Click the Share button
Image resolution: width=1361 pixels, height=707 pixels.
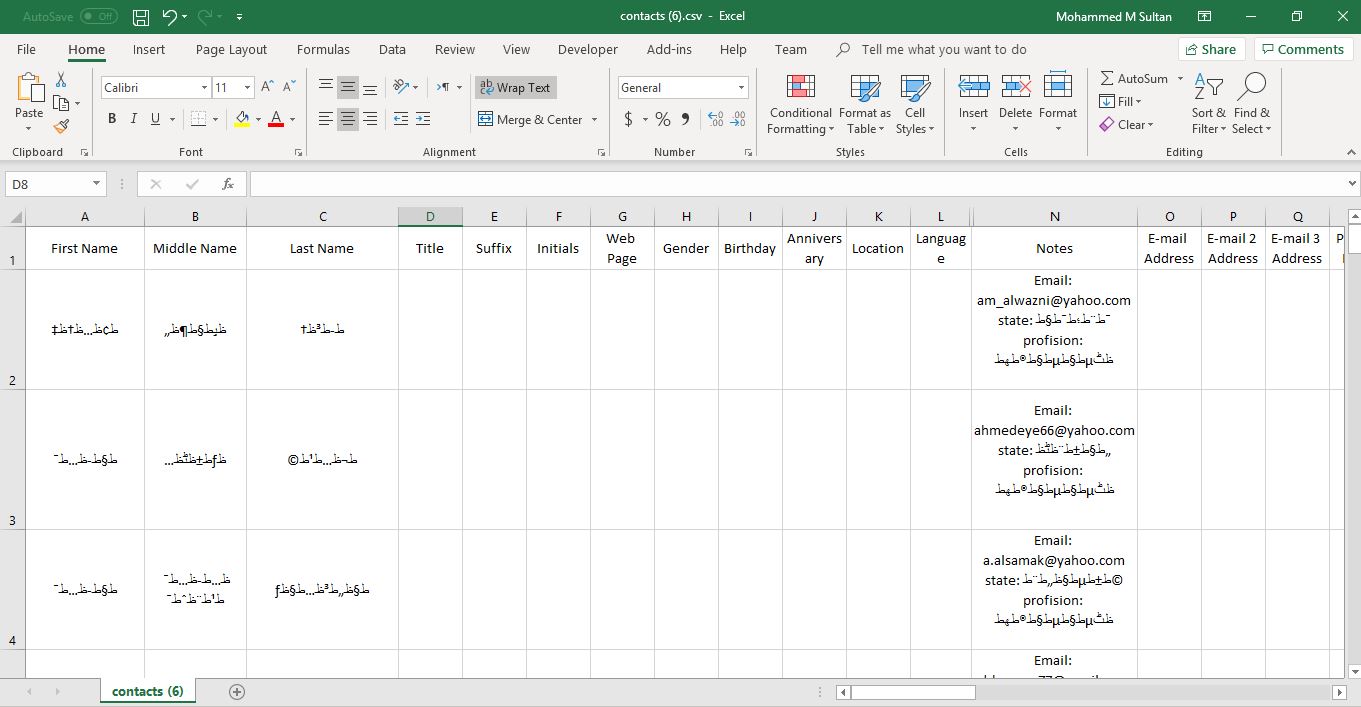1211,49
